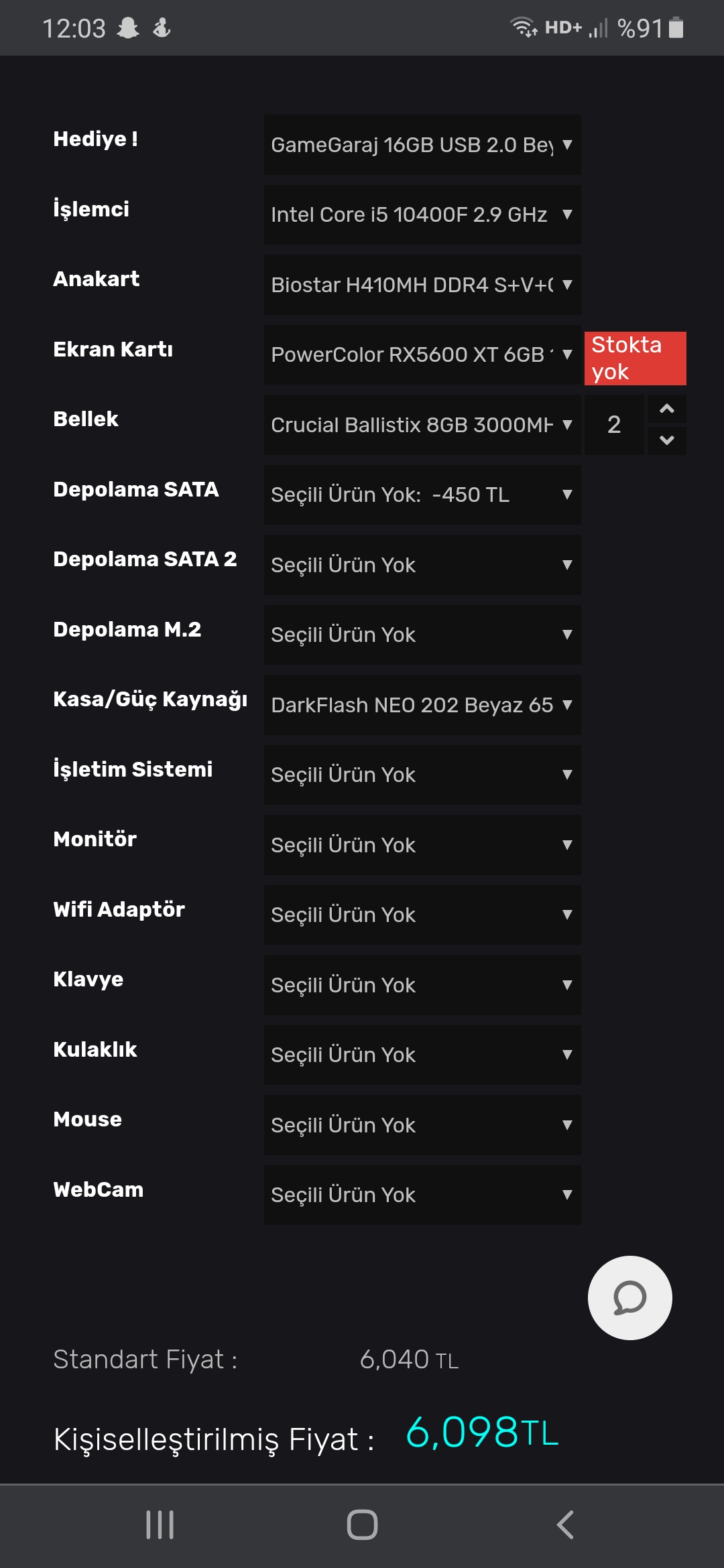Increase Bellek quantity with up arrow

(x=666, y=409)
